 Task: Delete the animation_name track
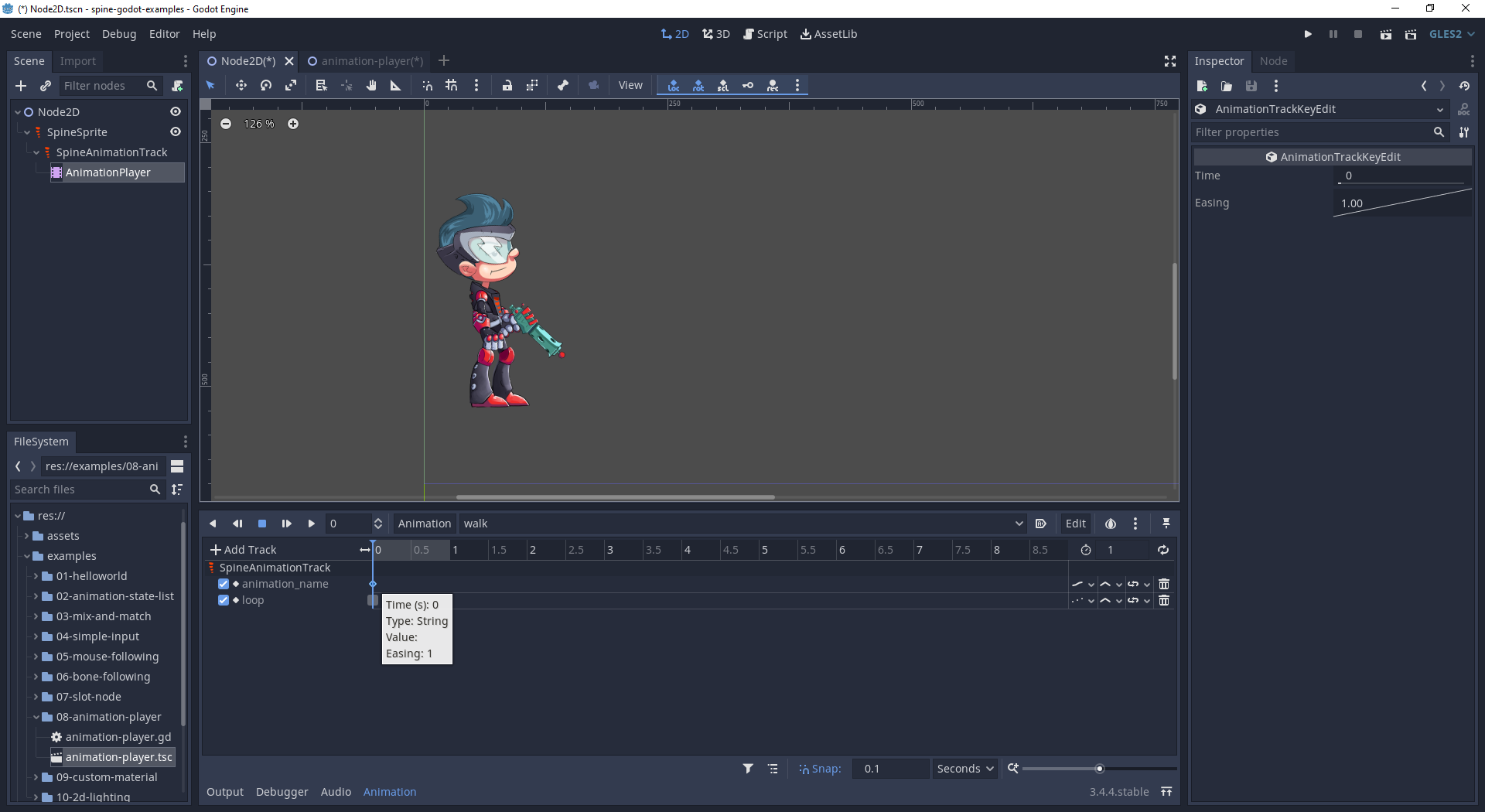pos(1164,584)
